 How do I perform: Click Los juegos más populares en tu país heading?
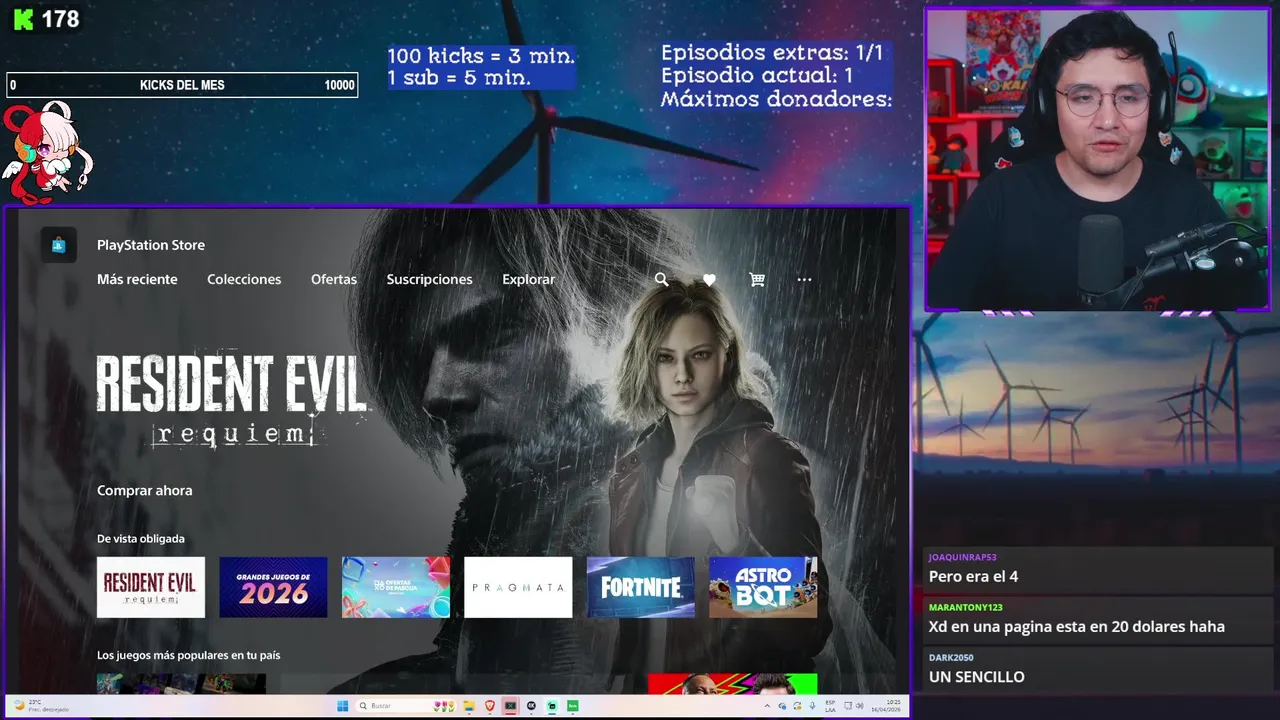(188, 656)
